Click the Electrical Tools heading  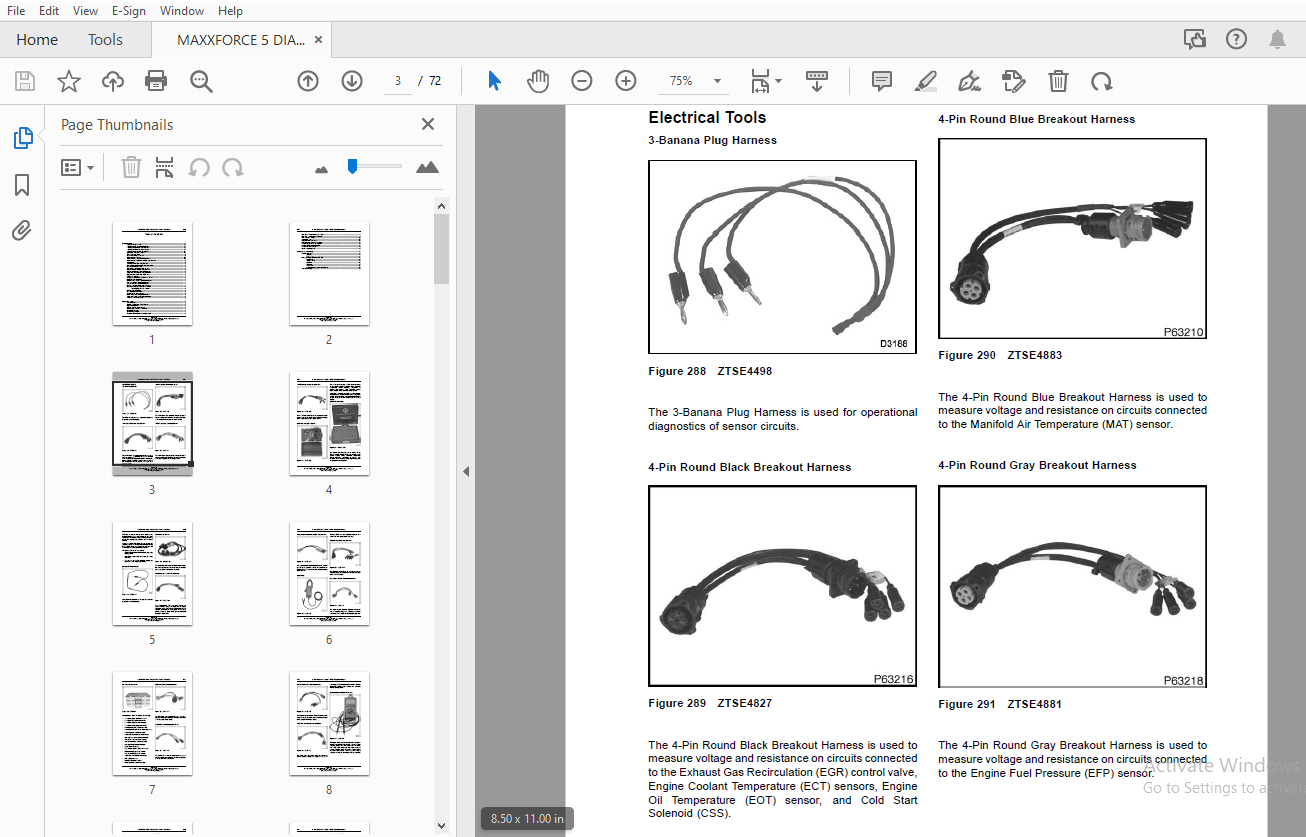coord(707,117)
